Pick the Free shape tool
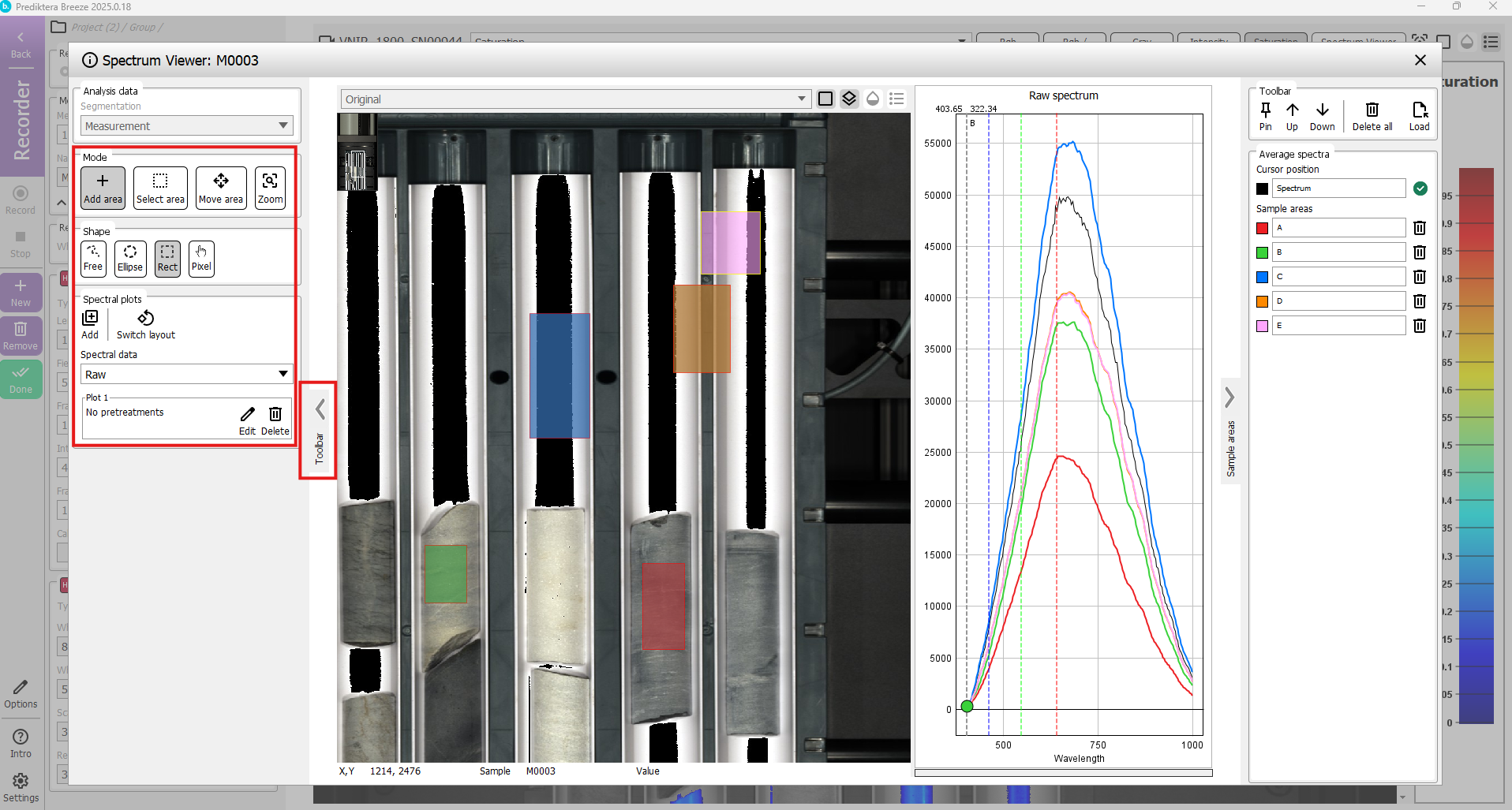The width and height of the screenshot is (1512, 810). coord(93,258)
